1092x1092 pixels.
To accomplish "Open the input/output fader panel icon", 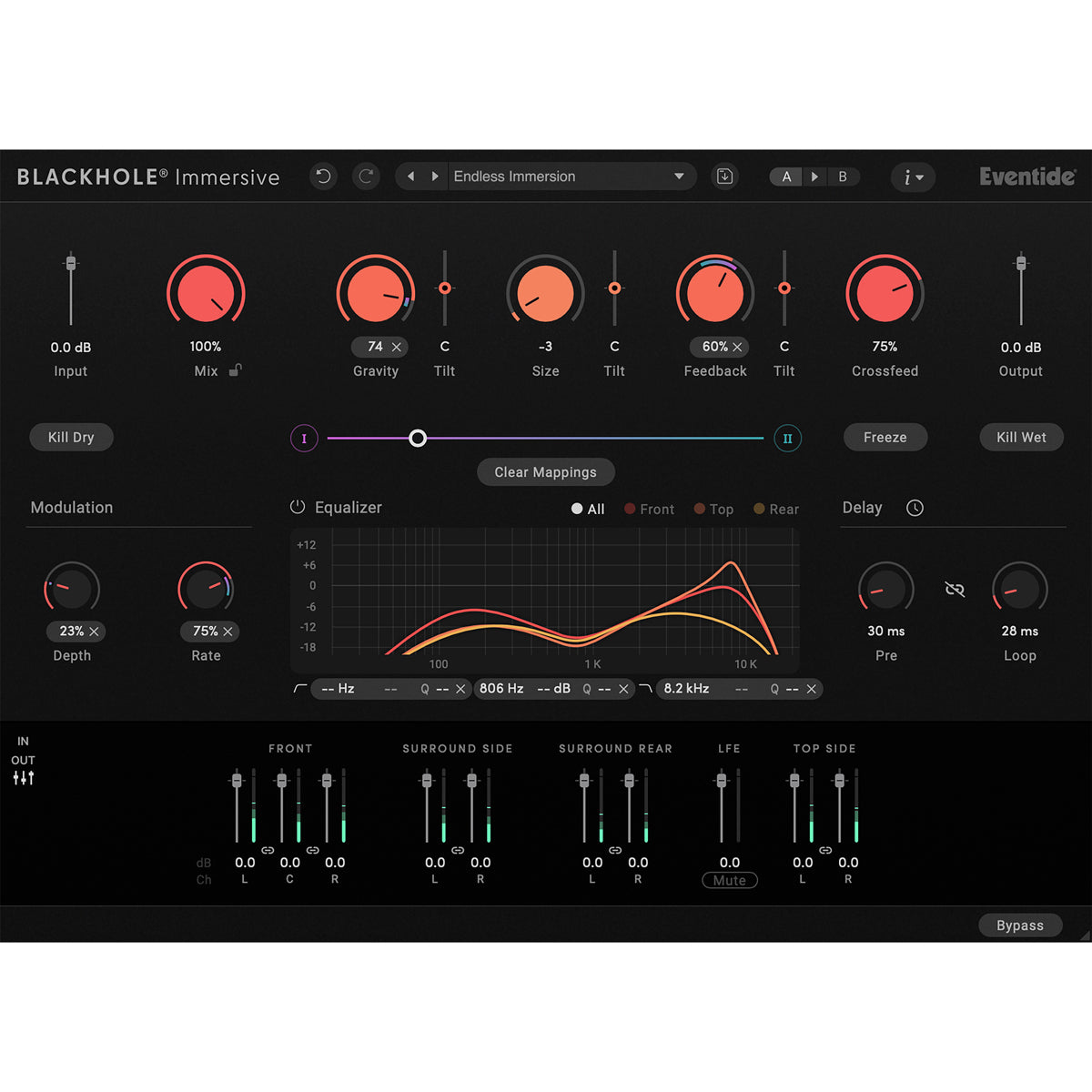I will (x=23, y=778).
